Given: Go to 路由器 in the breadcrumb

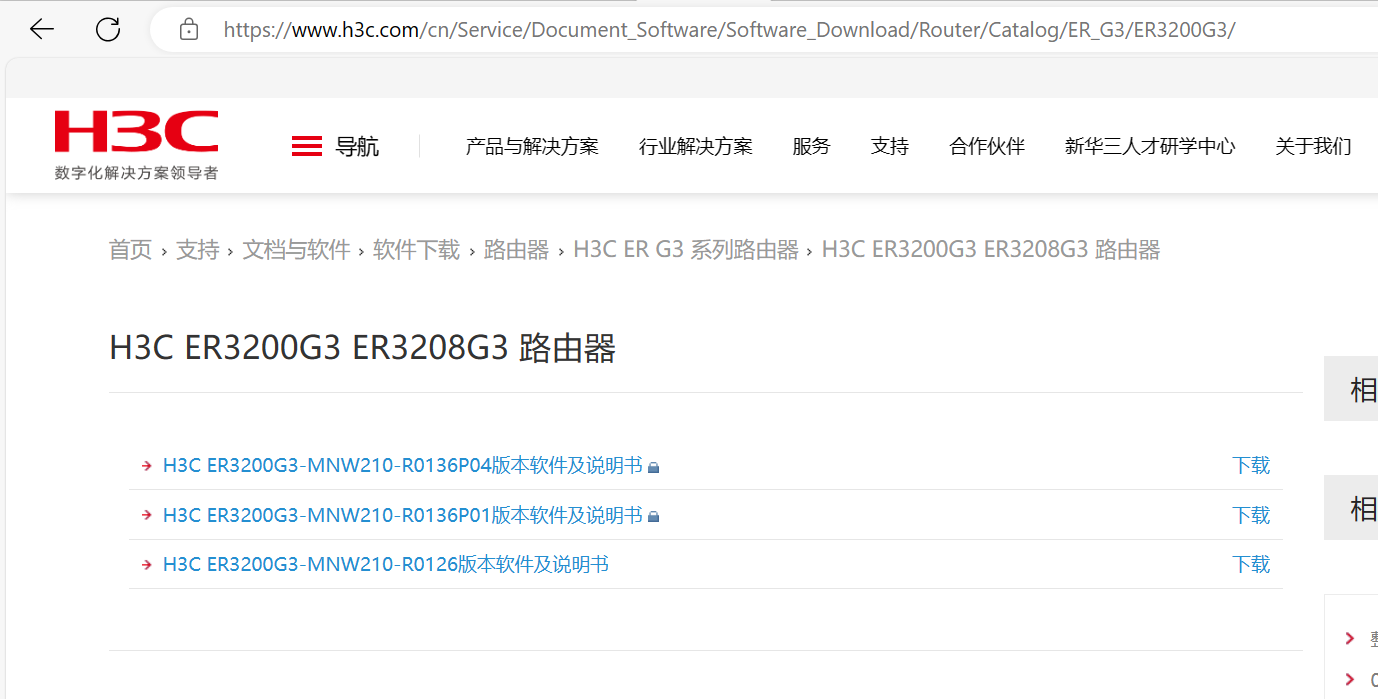Looking at the screenshot, I should (516, 250).
